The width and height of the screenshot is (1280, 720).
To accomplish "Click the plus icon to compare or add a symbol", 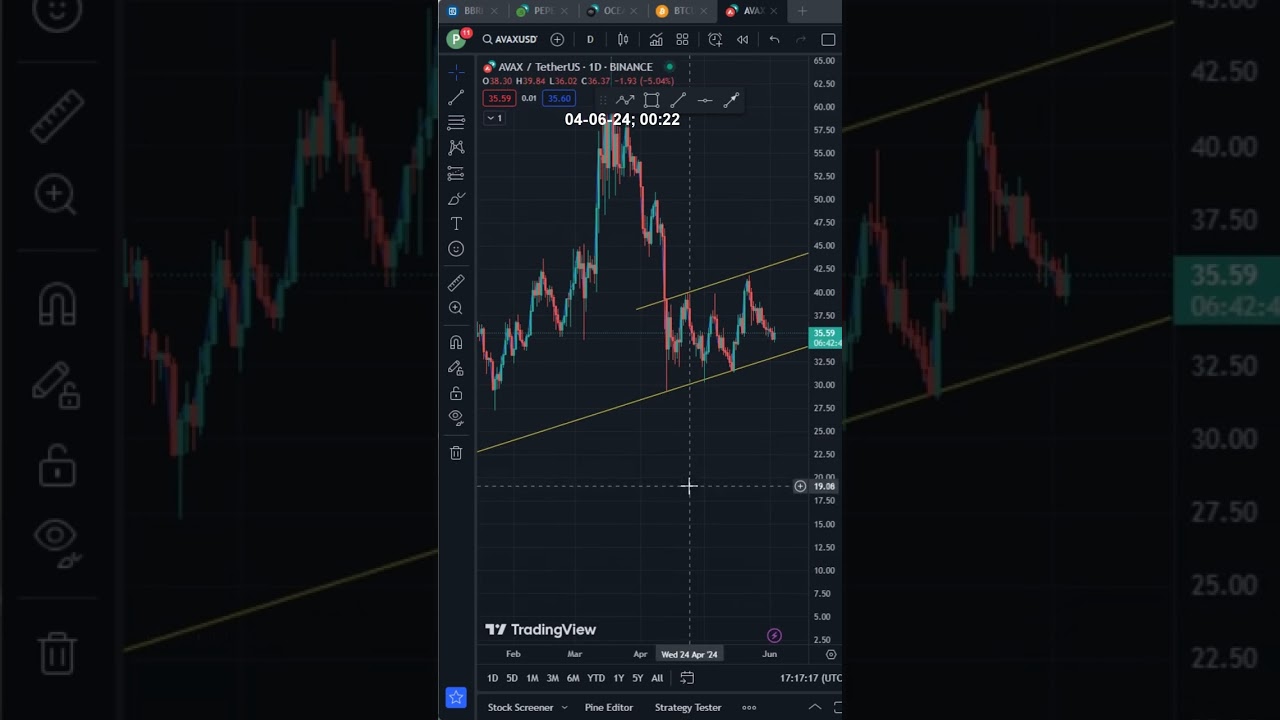I will (557, 39).
